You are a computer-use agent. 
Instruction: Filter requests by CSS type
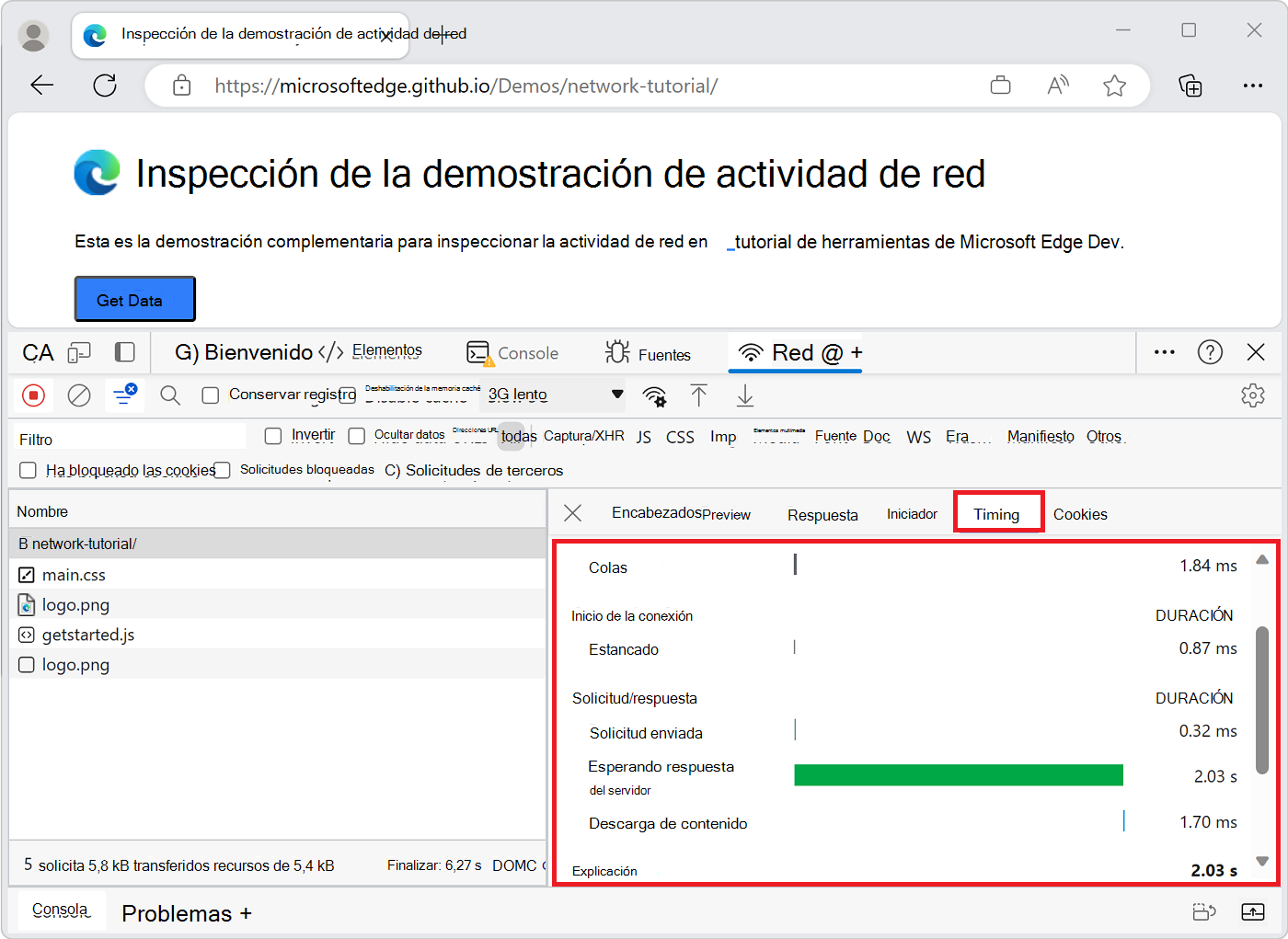point(680,437)
